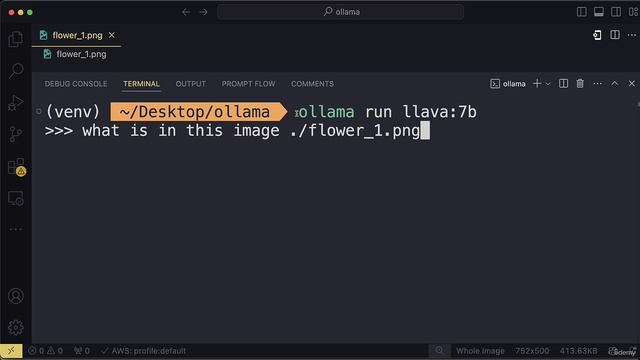Open Remote Explorer view
This screenshot has width=640, height=360.
(x=16, y=198)
